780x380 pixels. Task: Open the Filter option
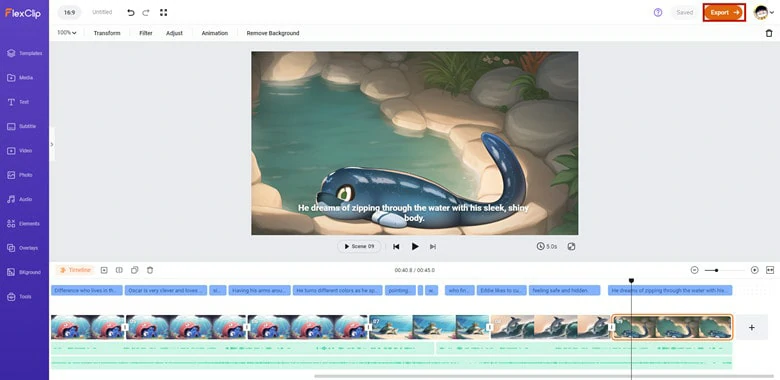[x=146, y=33]
